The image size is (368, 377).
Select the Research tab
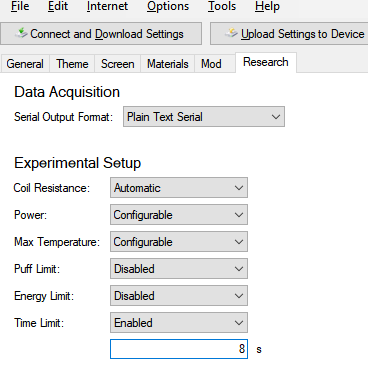pyautogui.click(x=266, y=62)
